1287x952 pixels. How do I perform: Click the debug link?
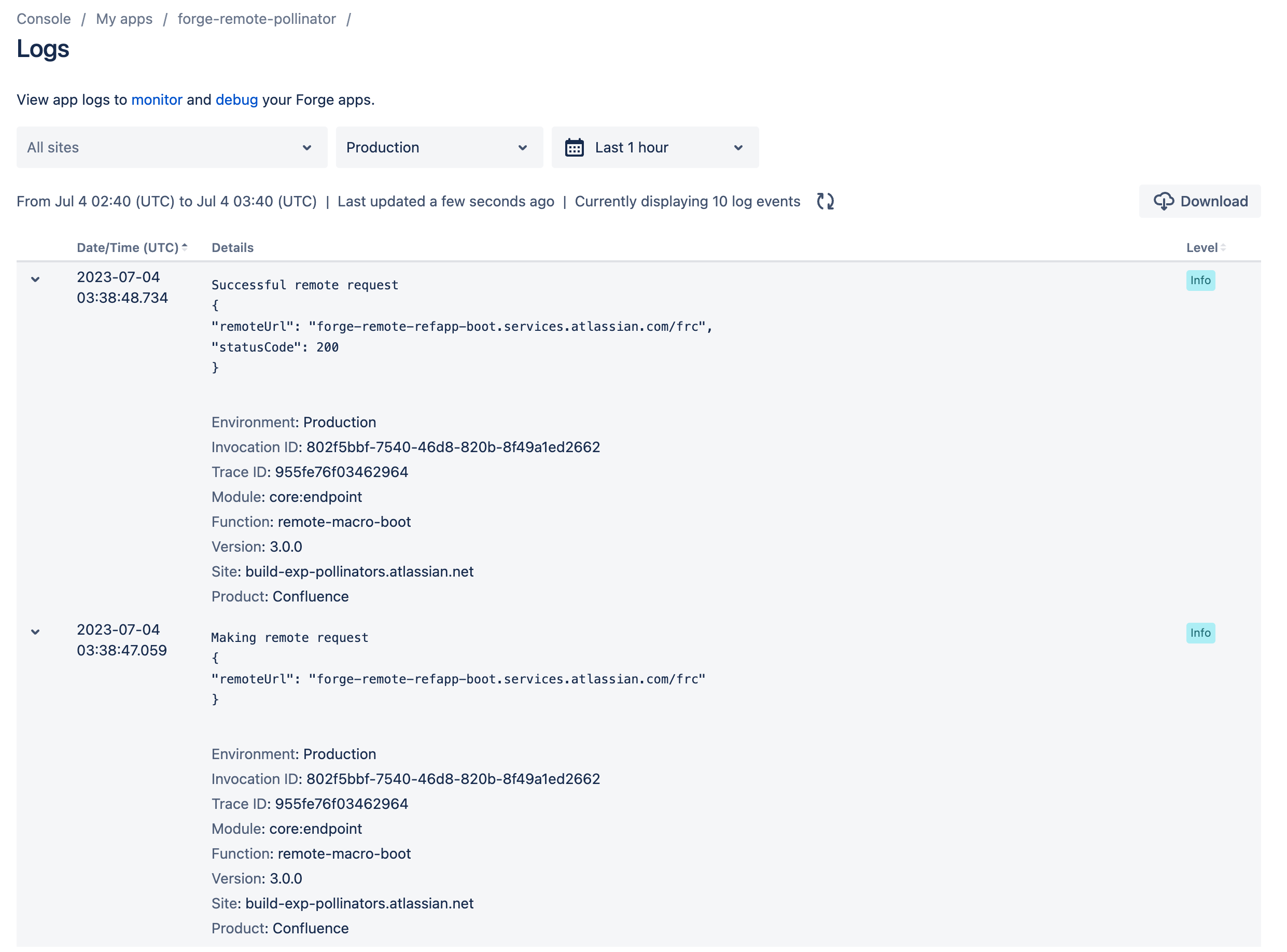coord(236,99)
